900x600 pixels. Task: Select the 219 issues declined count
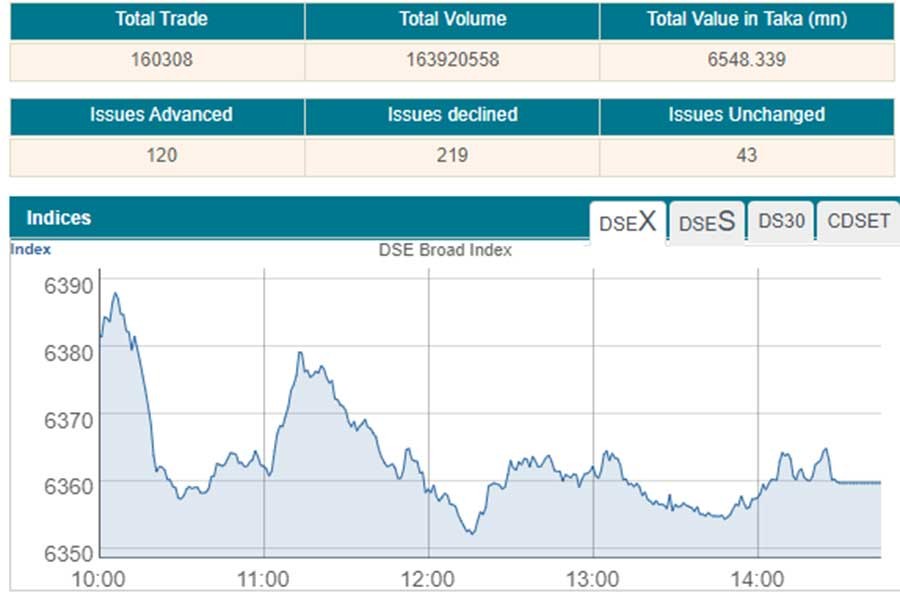(452, 156)
